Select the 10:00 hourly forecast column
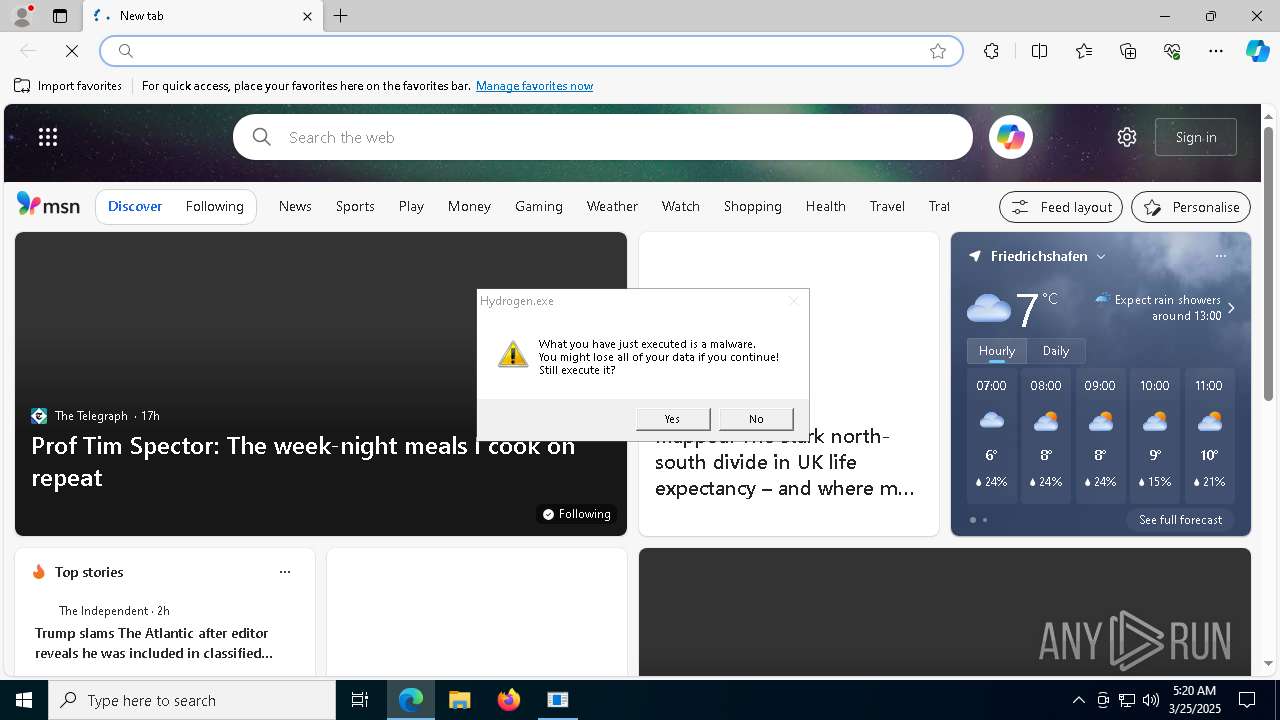The image size is (1280, 720). (1154, 434)
